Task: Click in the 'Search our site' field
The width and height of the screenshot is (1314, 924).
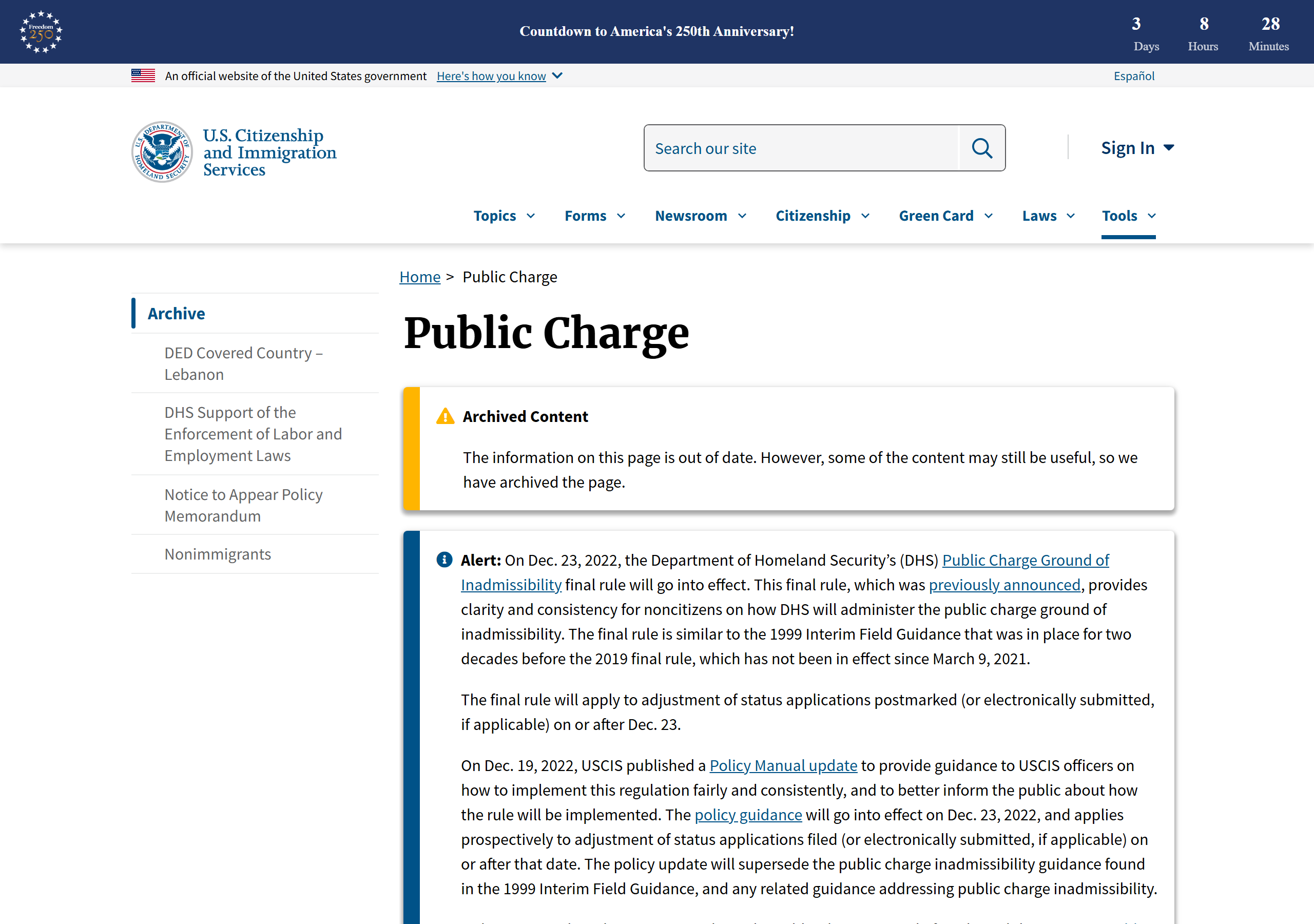Action: point(801,148)
